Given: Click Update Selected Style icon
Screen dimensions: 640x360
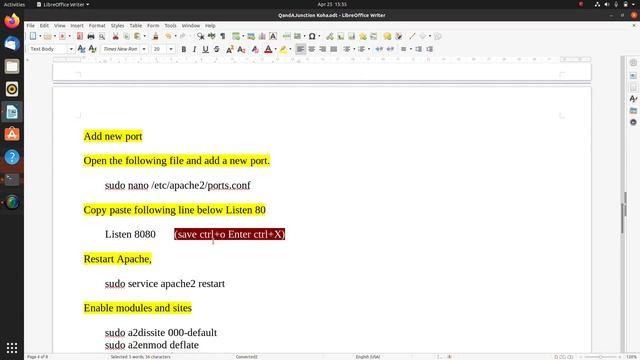Looking at the screenshot, I should pyautogui.click(x=82, y=49).
